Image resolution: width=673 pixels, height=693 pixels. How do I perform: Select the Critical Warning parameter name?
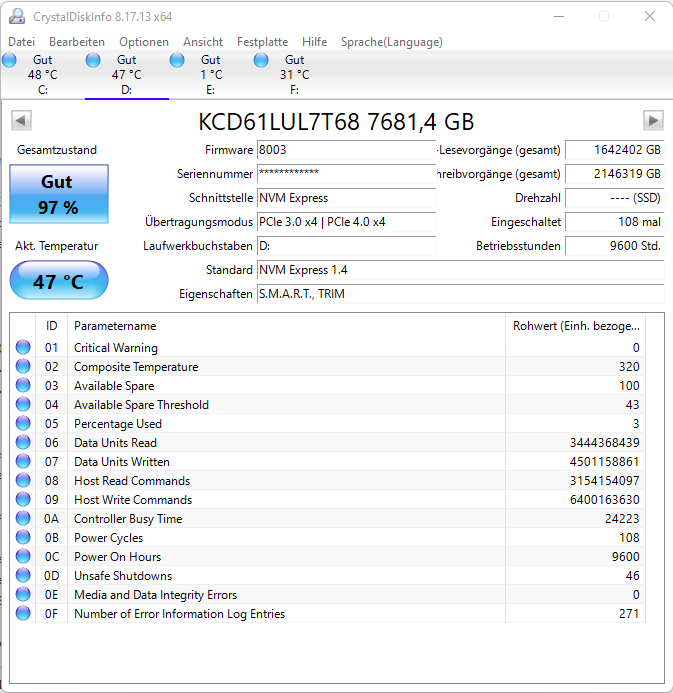click(116, 348)
